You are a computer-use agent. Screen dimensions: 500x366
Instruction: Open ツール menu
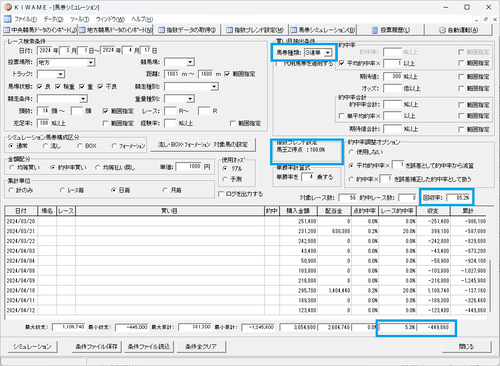click(x=79, y=19)
